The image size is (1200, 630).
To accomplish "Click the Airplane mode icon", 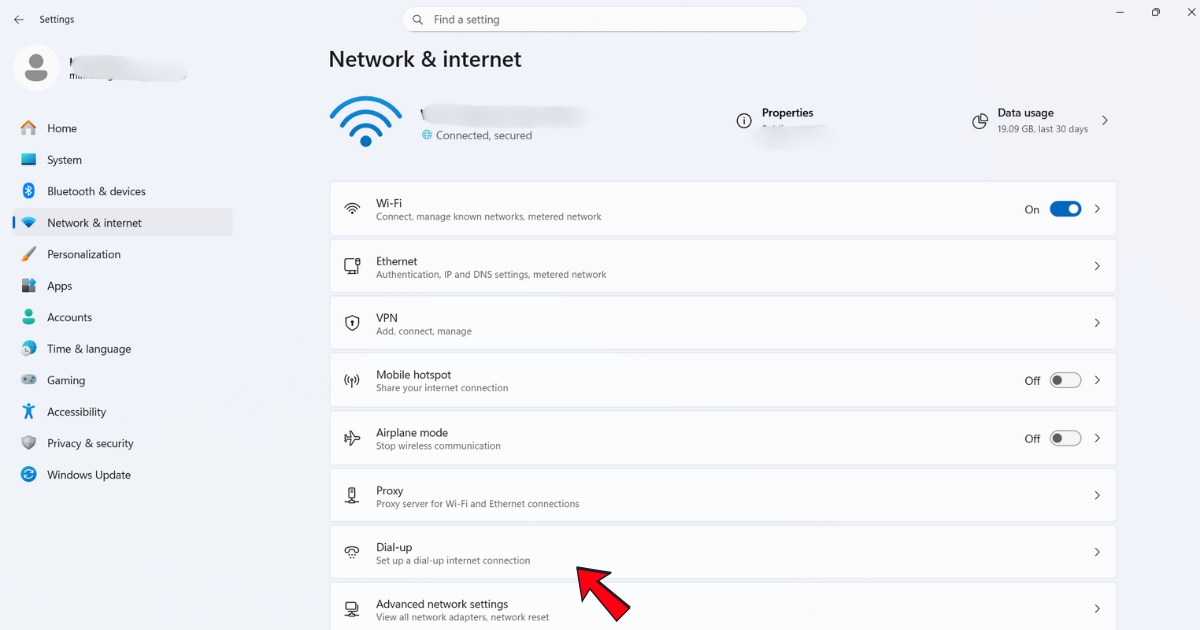I will click(351, 437).
